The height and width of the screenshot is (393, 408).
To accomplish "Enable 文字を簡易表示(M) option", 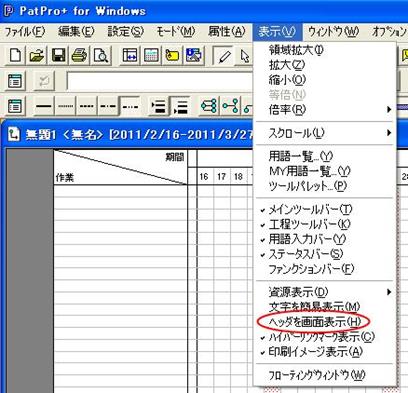I will [x=314, y=307].
